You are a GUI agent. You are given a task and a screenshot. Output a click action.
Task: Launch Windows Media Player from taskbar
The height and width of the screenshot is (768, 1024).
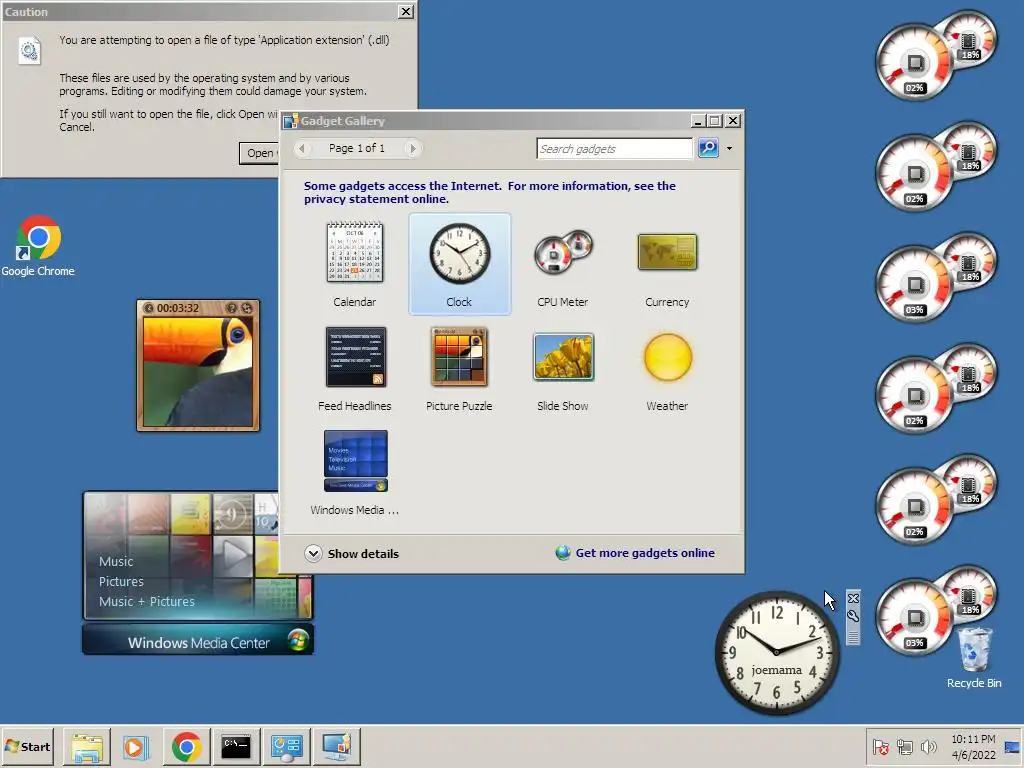point(136,747)
